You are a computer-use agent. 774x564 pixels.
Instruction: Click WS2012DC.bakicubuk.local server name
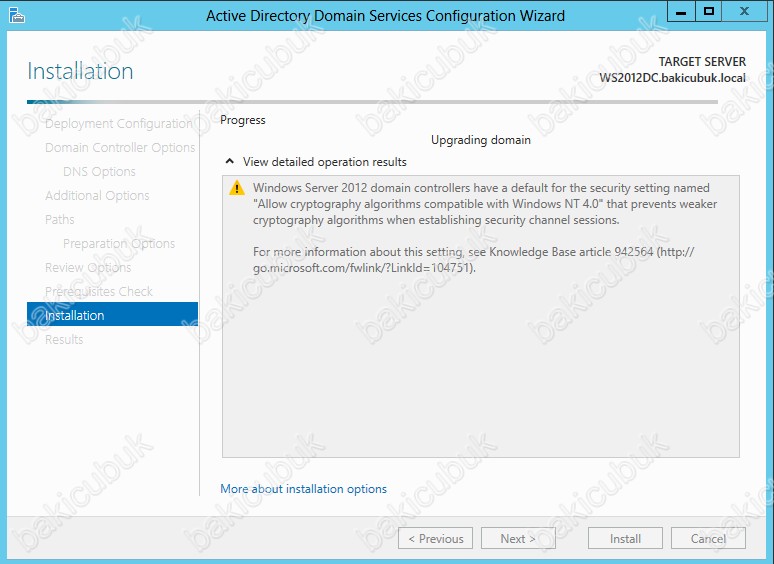pos(672,77)
